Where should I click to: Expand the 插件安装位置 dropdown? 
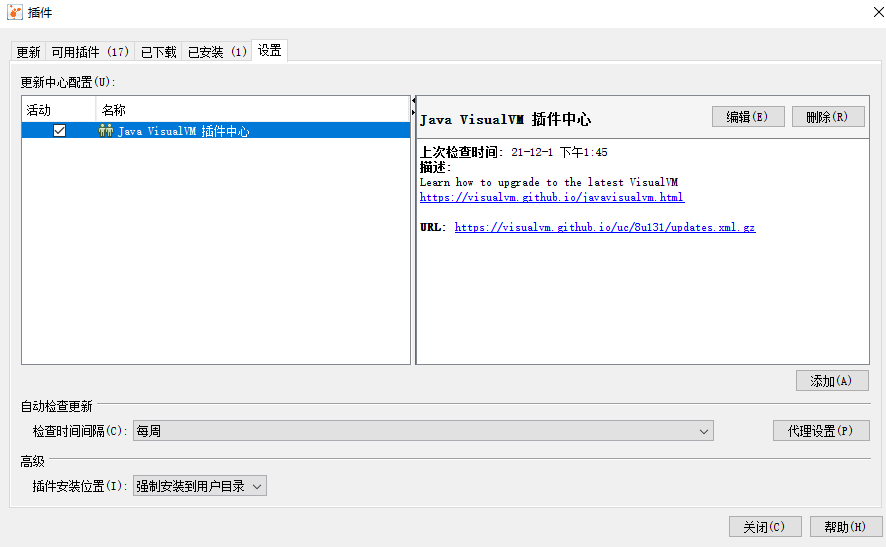click(x=199, y=486)
